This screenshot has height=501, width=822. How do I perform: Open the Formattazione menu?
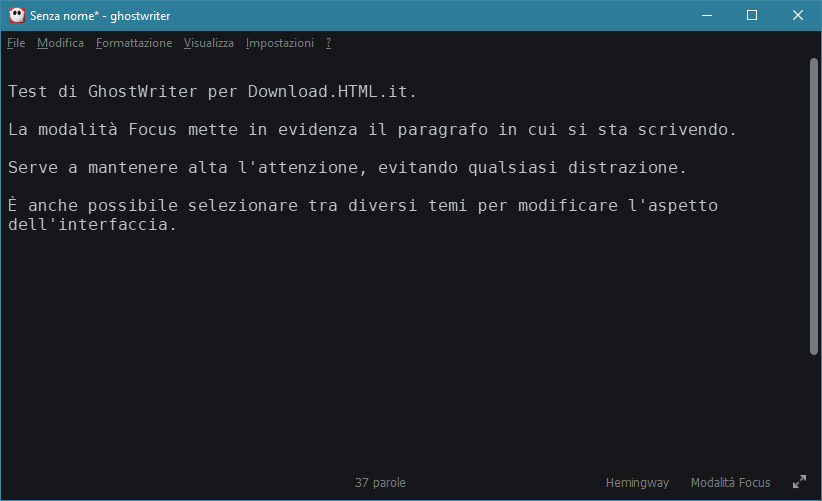tap(134, 43)
